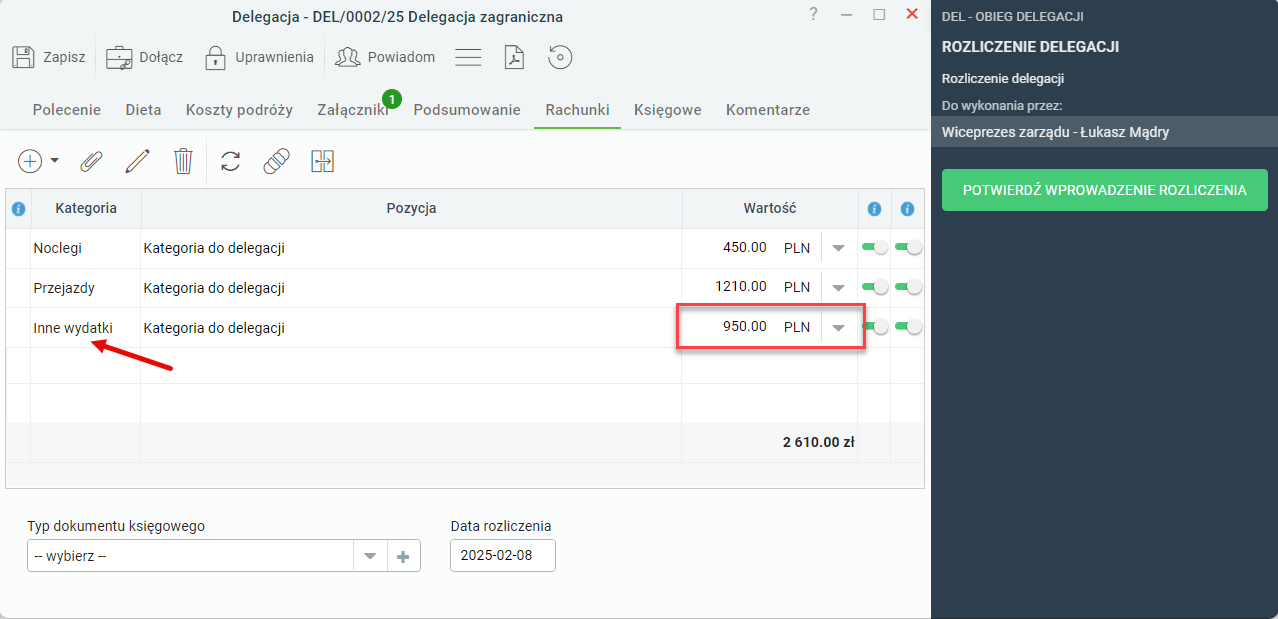1278x619 pixels.
Task: Click the refresh arrows icon
Action: coord(231,161)
